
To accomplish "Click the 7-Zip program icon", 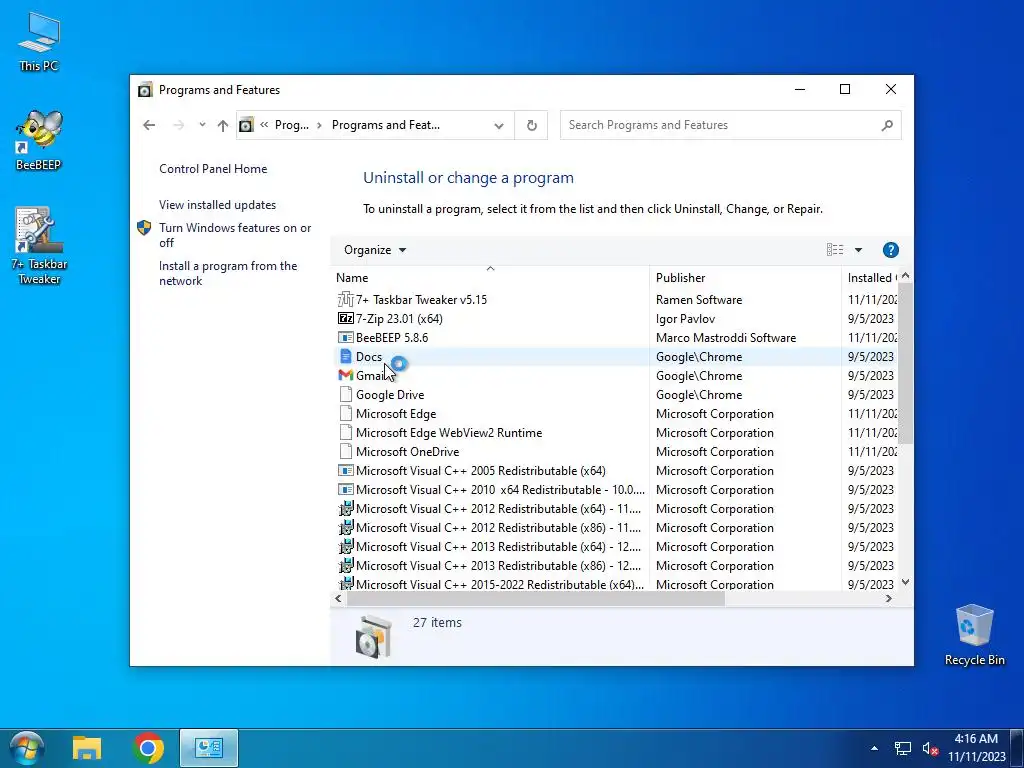I will [345, 319].
